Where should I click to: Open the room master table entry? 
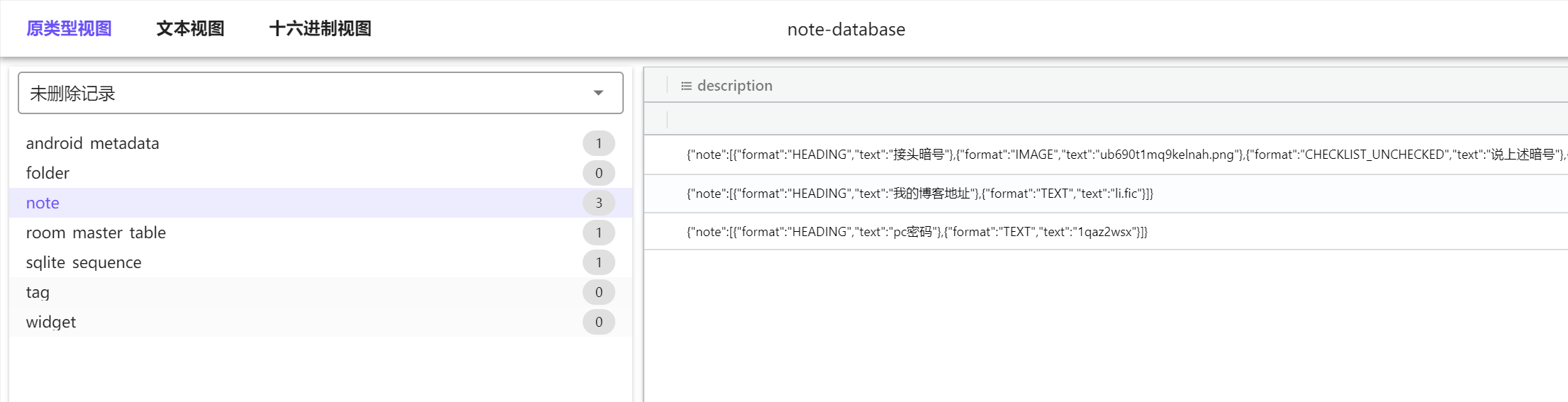[x=96, y=233]
